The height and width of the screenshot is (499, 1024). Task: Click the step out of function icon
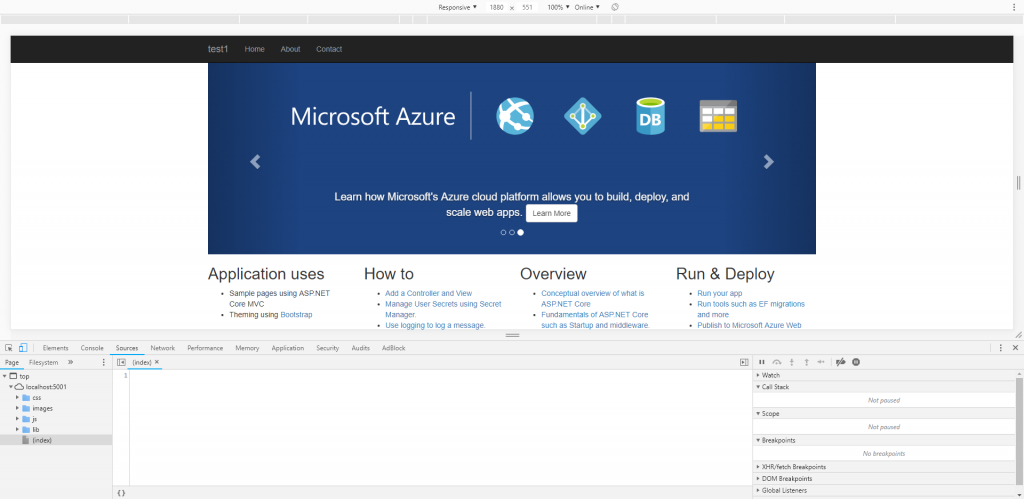click(807, 362)
